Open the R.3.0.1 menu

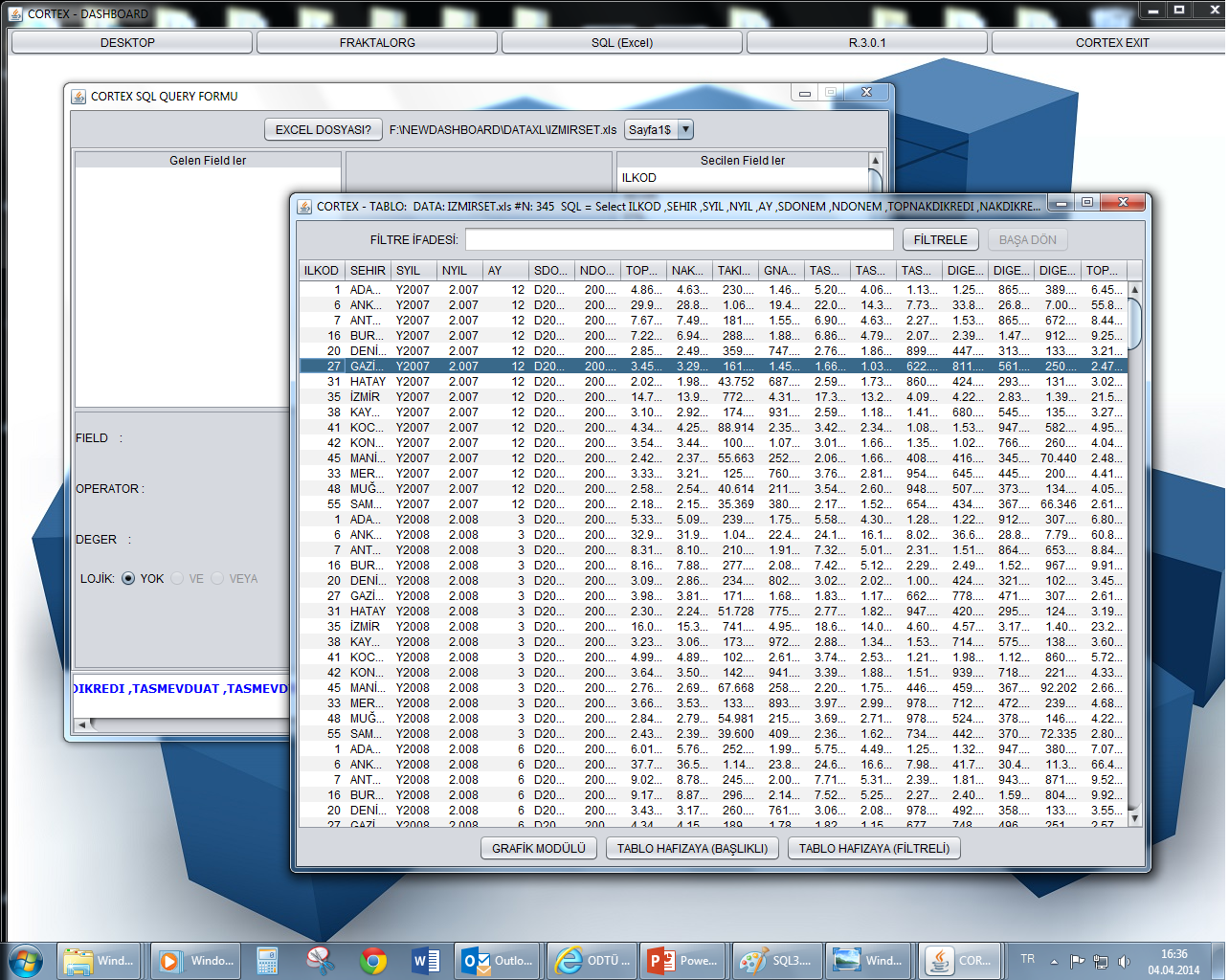coord(867,42)
